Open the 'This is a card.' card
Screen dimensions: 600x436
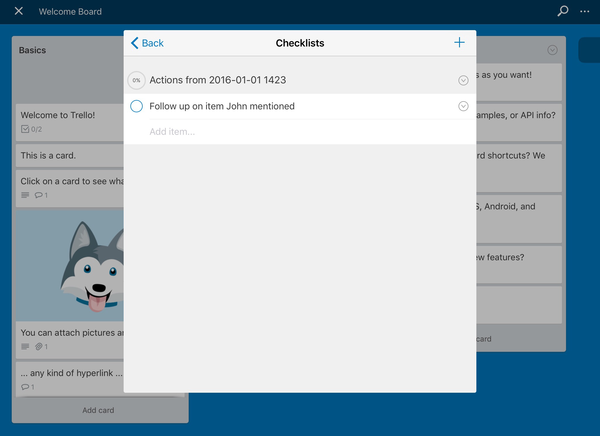(70, 155)
